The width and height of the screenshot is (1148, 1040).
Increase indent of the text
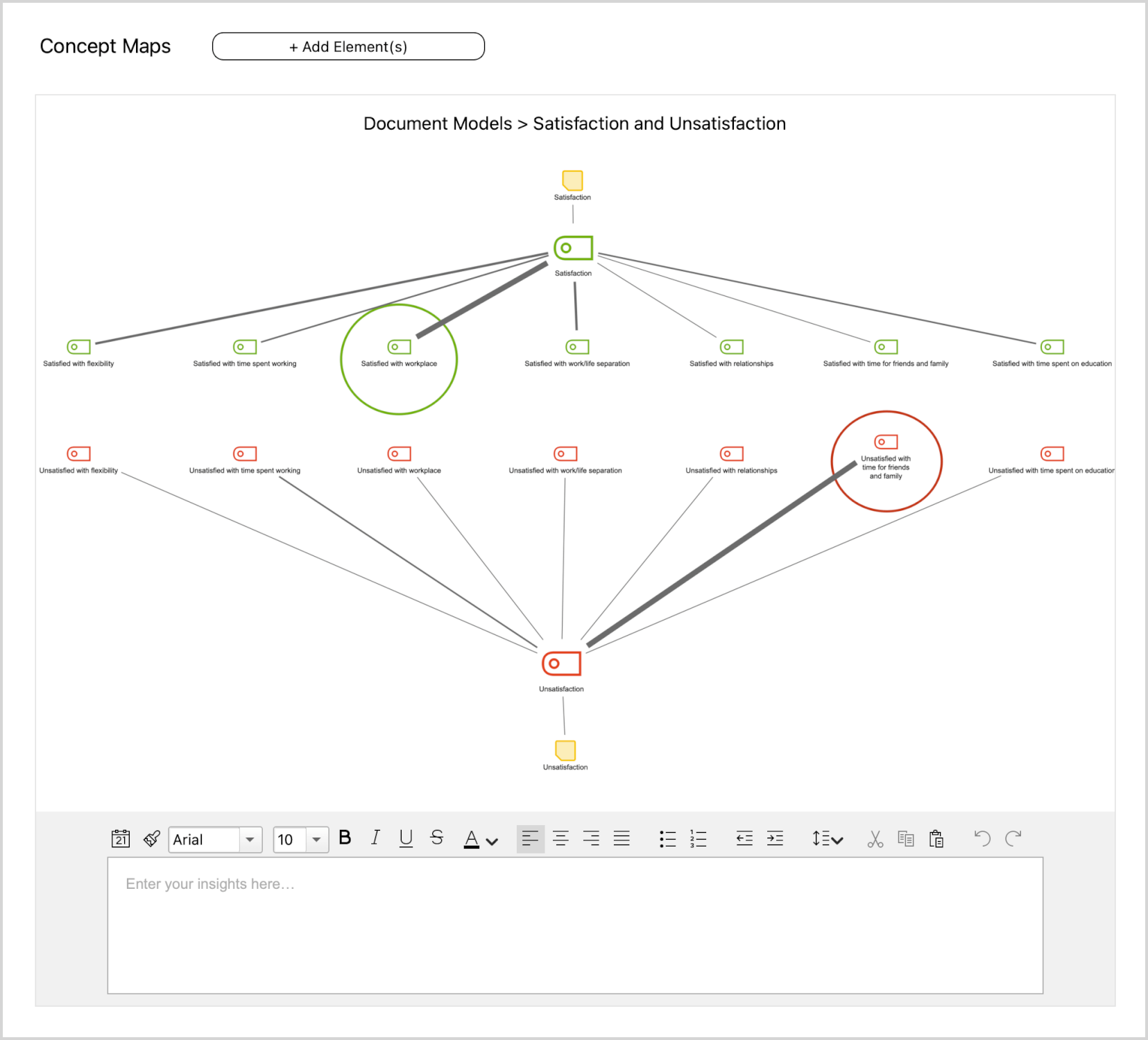[775, 838]
